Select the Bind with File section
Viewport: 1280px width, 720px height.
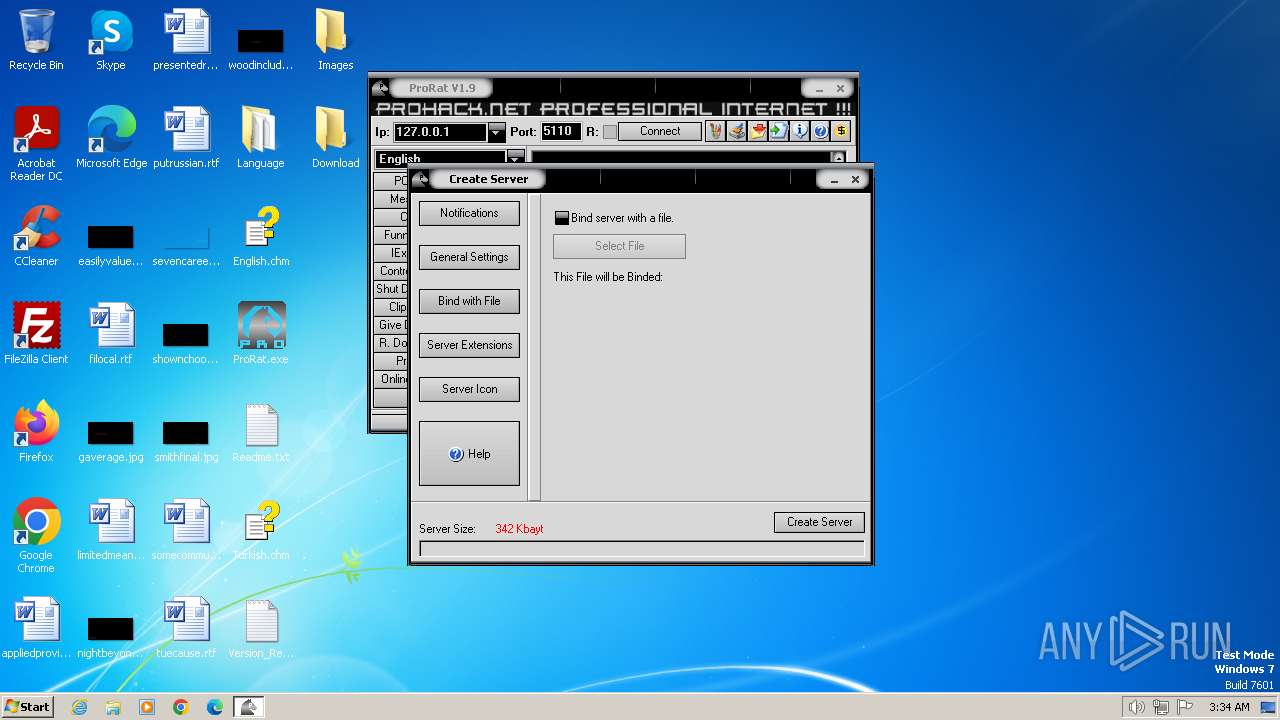[x=469, y=301]
